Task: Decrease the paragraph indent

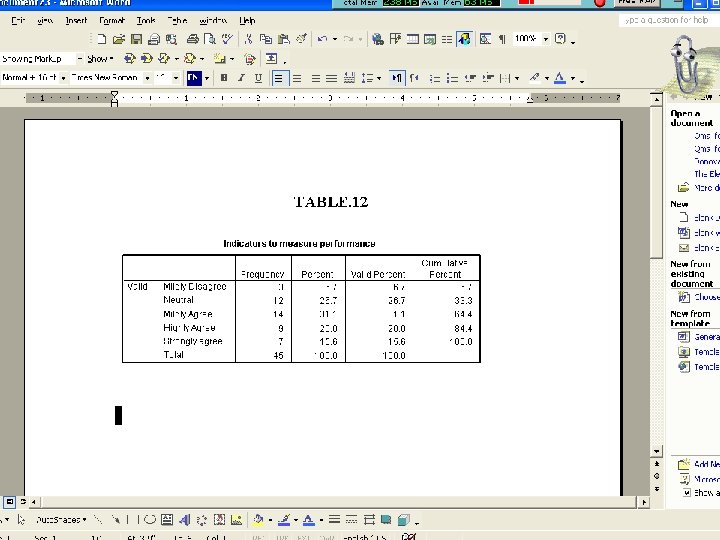Action: tap(470, 78)
